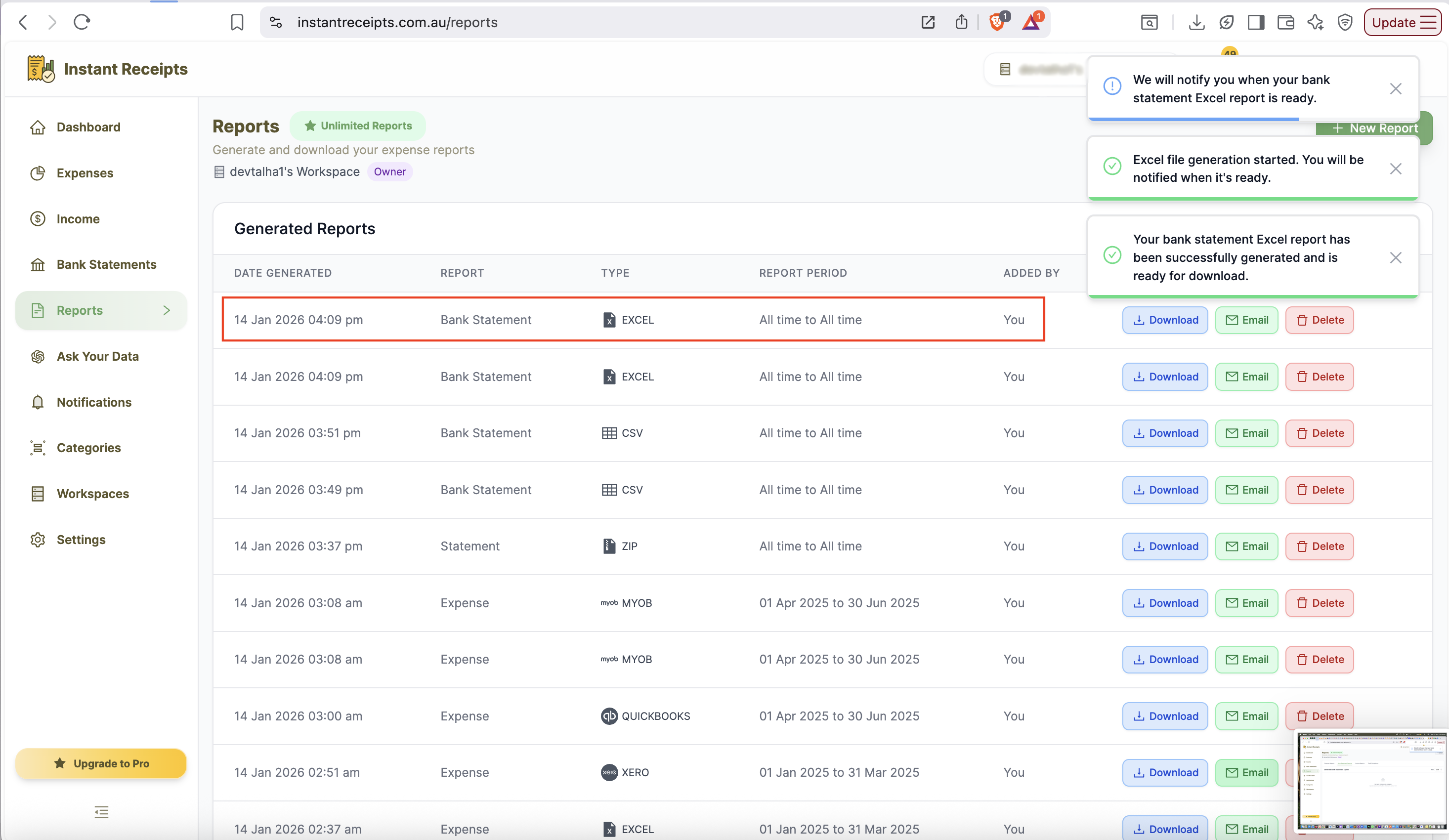The height and width of the screenshot is (840, 1449).
Task: Dismiss the 'successfully generated' toast
Action: pyautogui.click(x=1396, y=257)
